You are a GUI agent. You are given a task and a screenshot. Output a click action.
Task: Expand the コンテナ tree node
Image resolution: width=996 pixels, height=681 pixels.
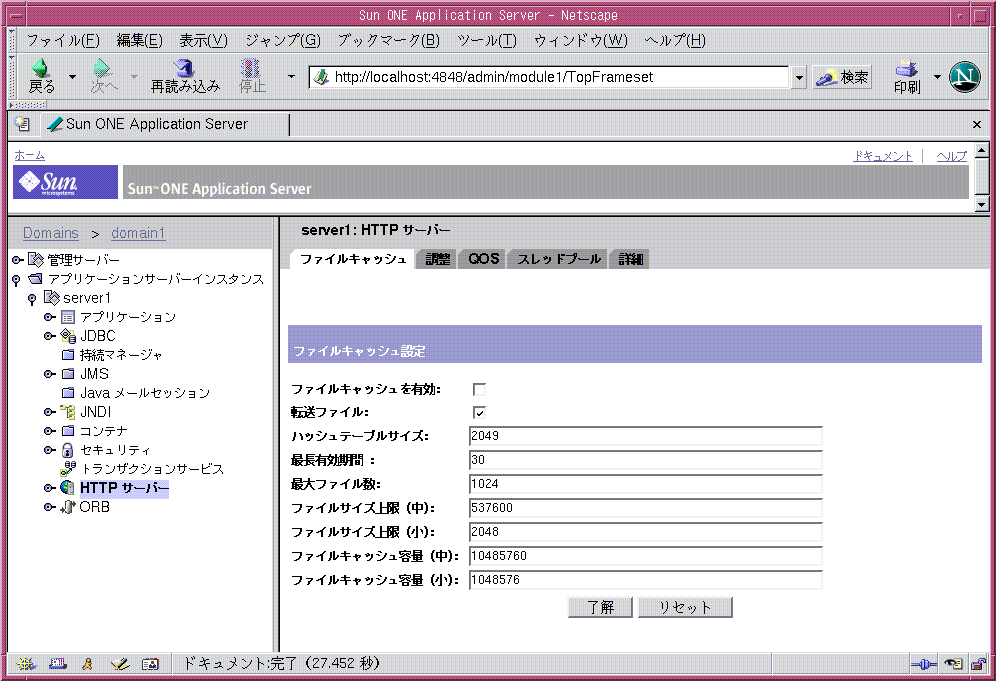50,431
